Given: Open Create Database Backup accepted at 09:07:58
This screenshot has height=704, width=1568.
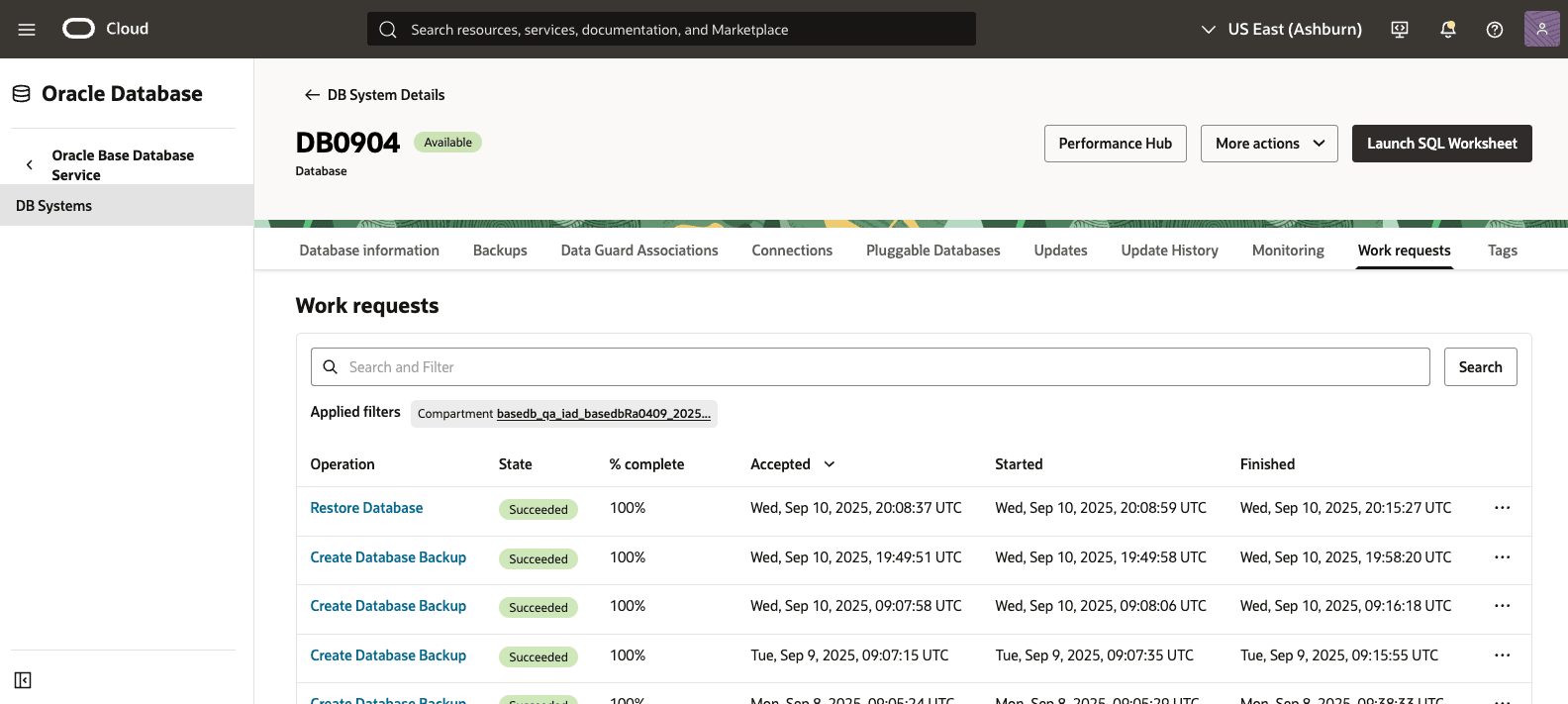Looking at the screenshot, I should (388, 606).
